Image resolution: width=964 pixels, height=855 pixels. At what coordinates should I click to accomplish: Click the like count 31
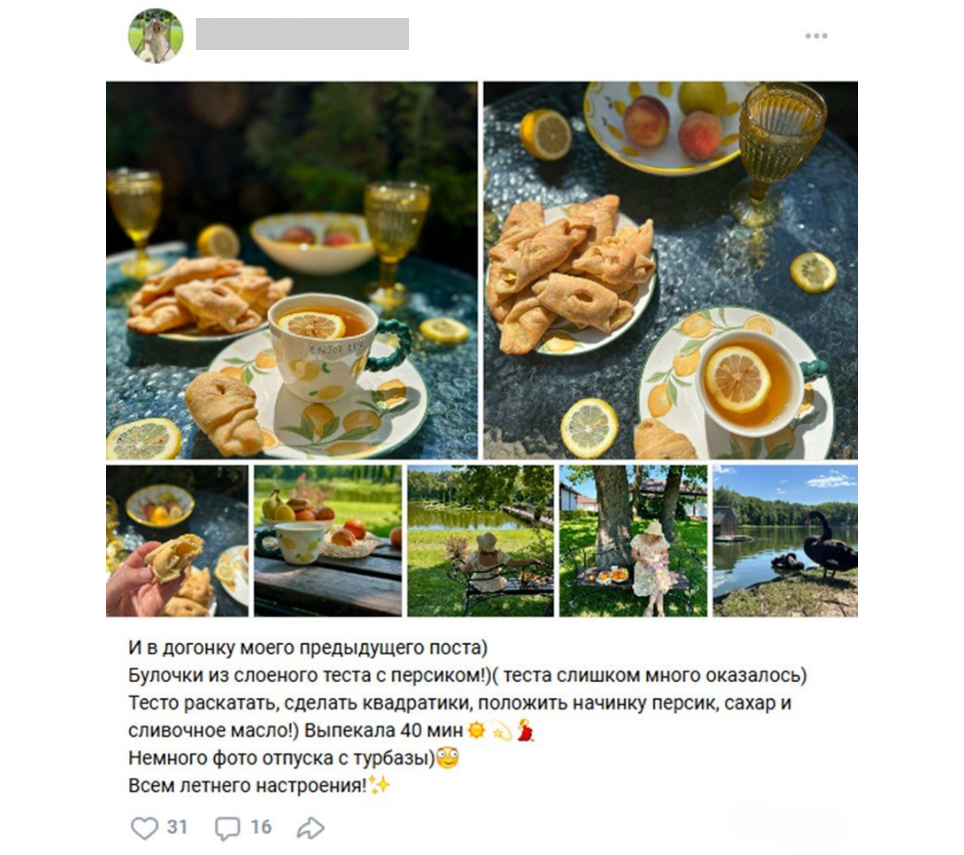point(177,827)
